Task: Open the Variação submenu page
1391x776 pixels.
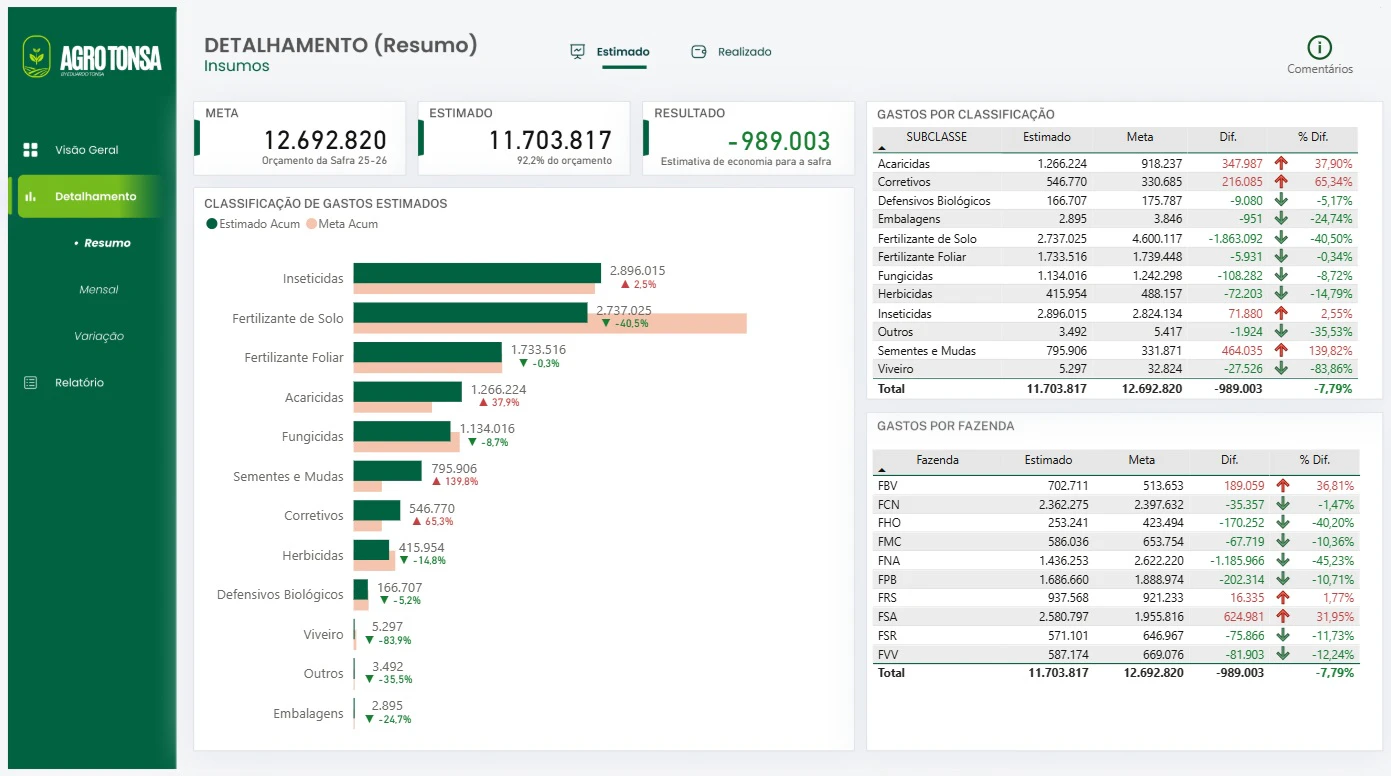Action: pyautogui.click(x=99, y=336)
